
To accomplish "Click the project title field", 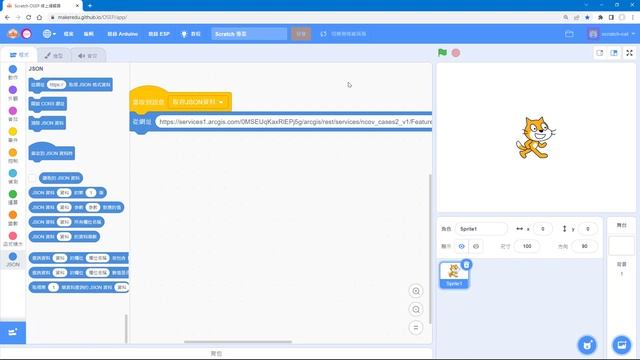I will [249, 34].
